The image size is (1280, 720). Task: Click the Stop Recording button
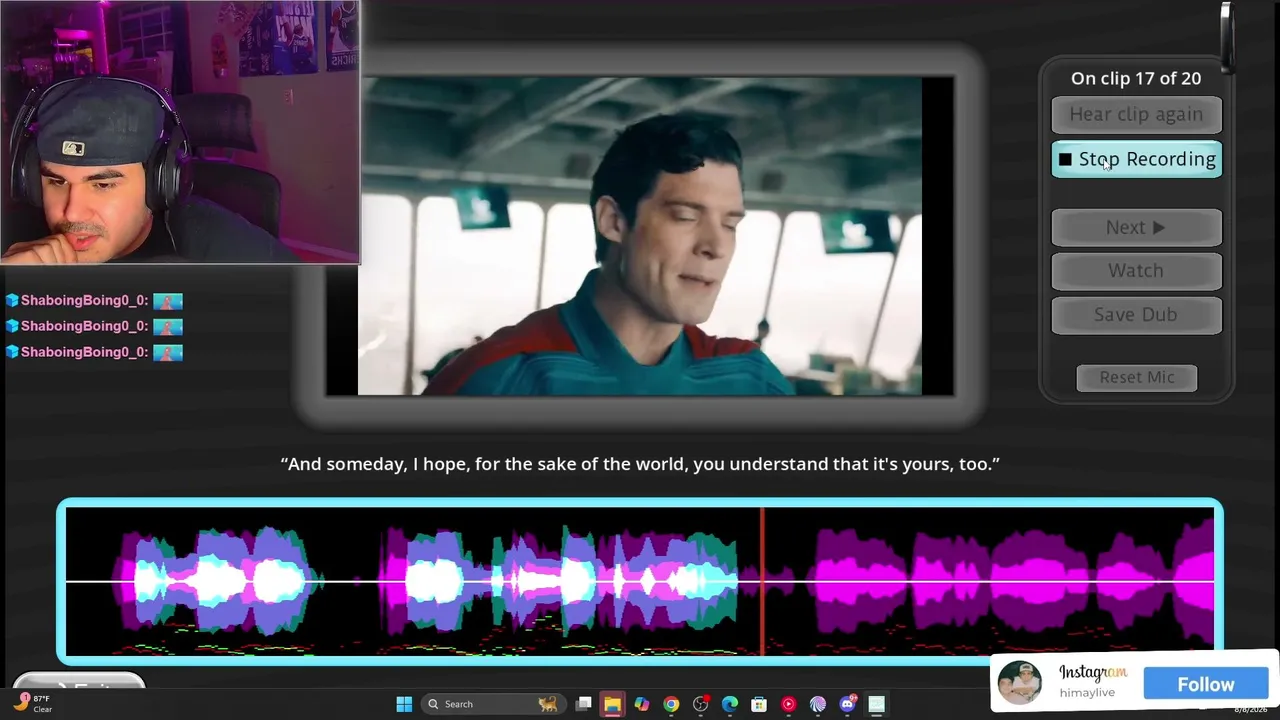click(1136, 159)
